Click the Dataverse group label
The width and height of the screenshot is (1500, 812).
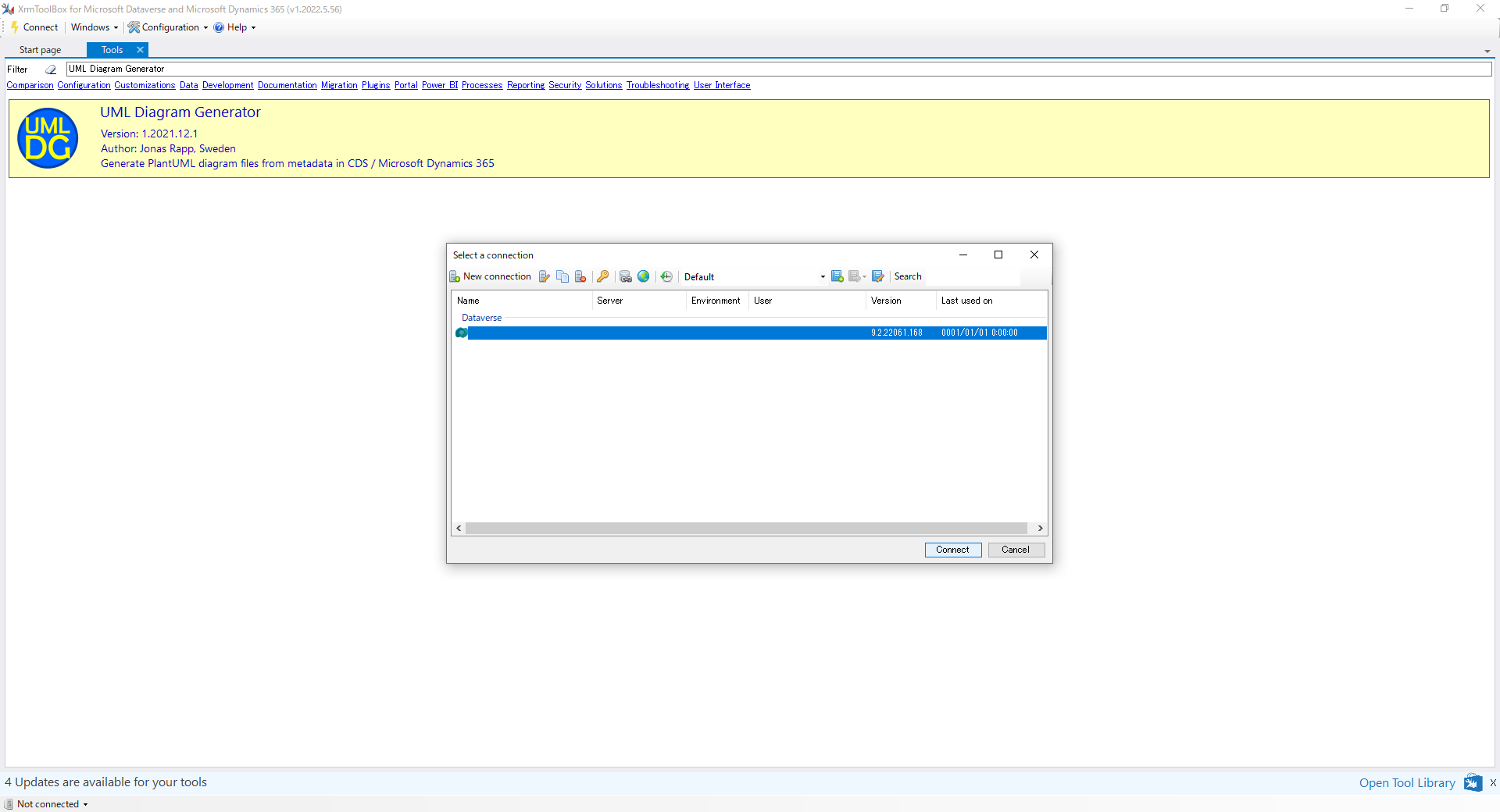[x=481, y=318]
